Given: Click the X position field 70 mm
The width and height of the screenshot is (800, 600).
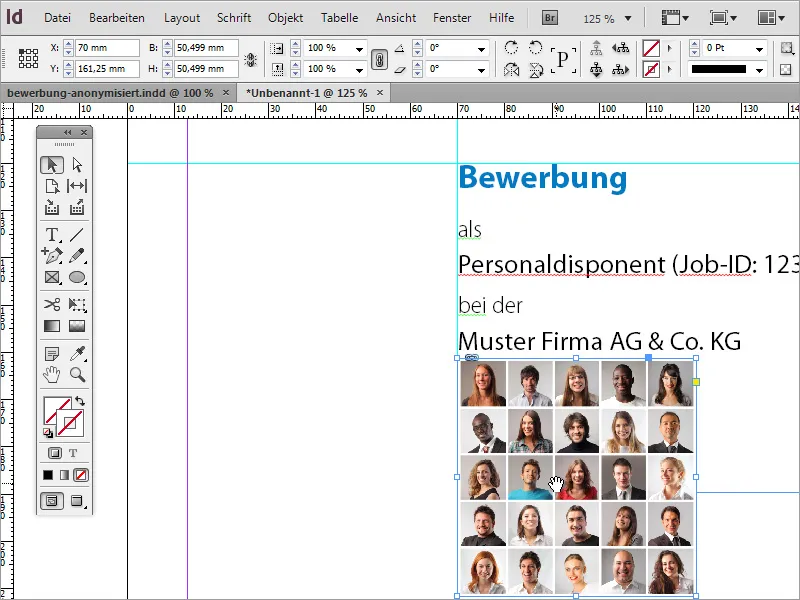Looking at the screenshot, I should [x=107, y=48].
